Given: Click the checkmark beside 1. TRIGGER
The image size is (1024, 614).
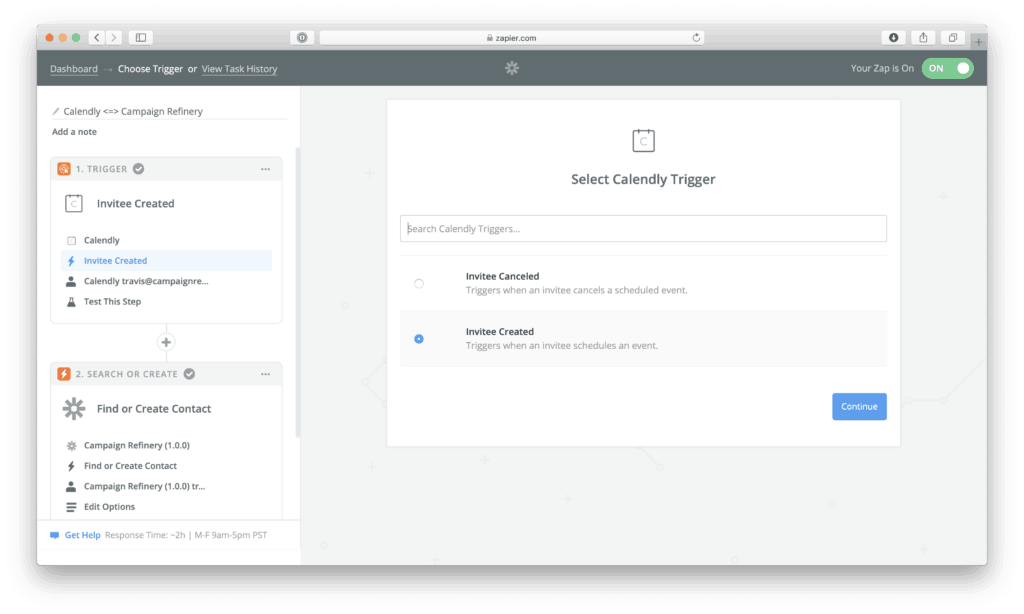Looking at the screenshot, I should pyautogui.click(x=138, y=169).
